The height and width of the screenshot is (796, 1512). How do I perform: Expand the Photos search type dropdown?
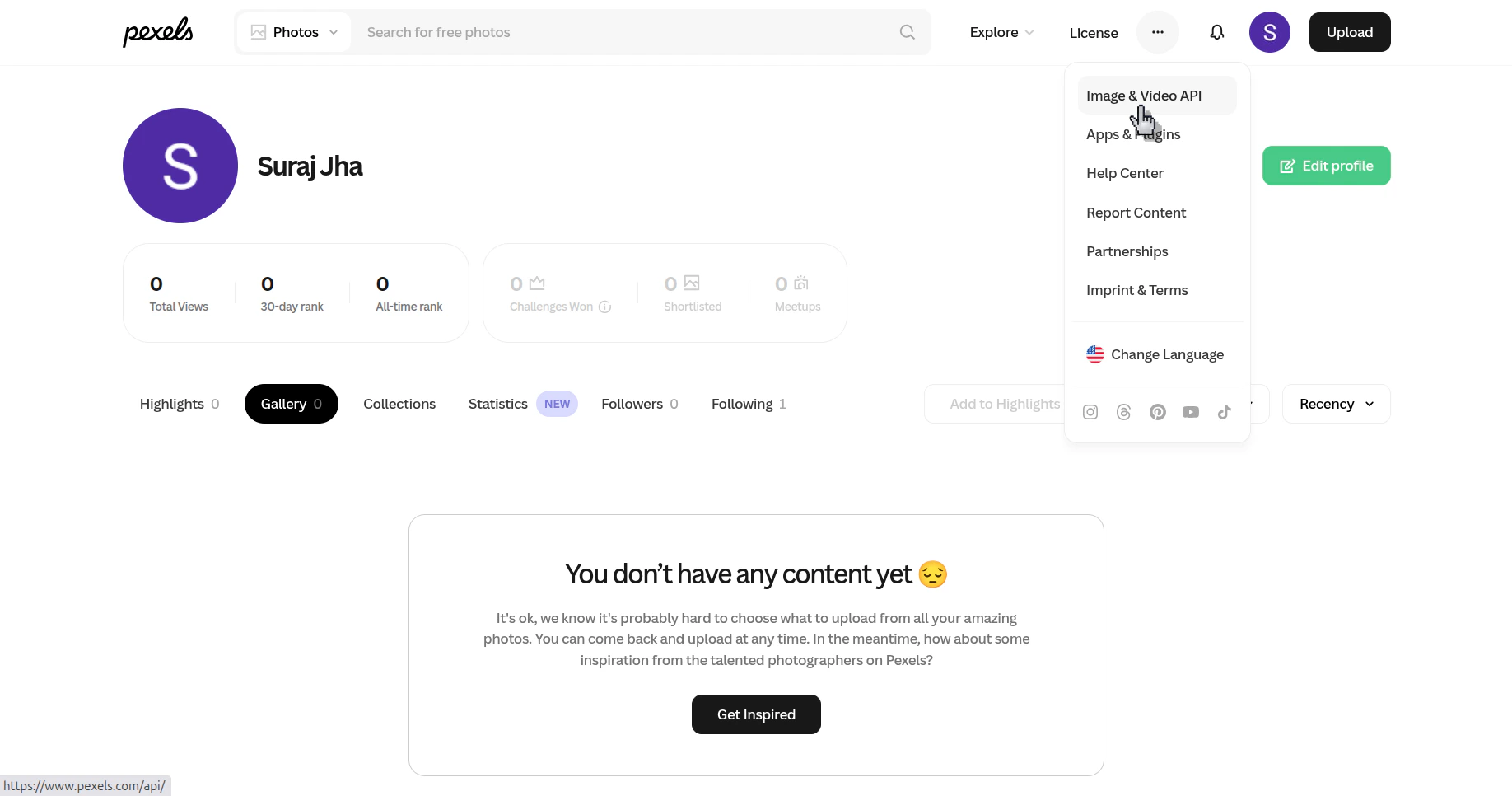pos(293,32)
